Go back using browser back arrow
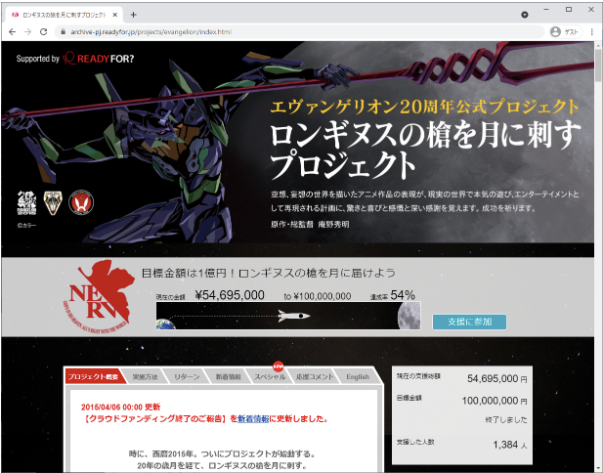The width and height of the screenshot is (603, 473). [x=12, y=32]
